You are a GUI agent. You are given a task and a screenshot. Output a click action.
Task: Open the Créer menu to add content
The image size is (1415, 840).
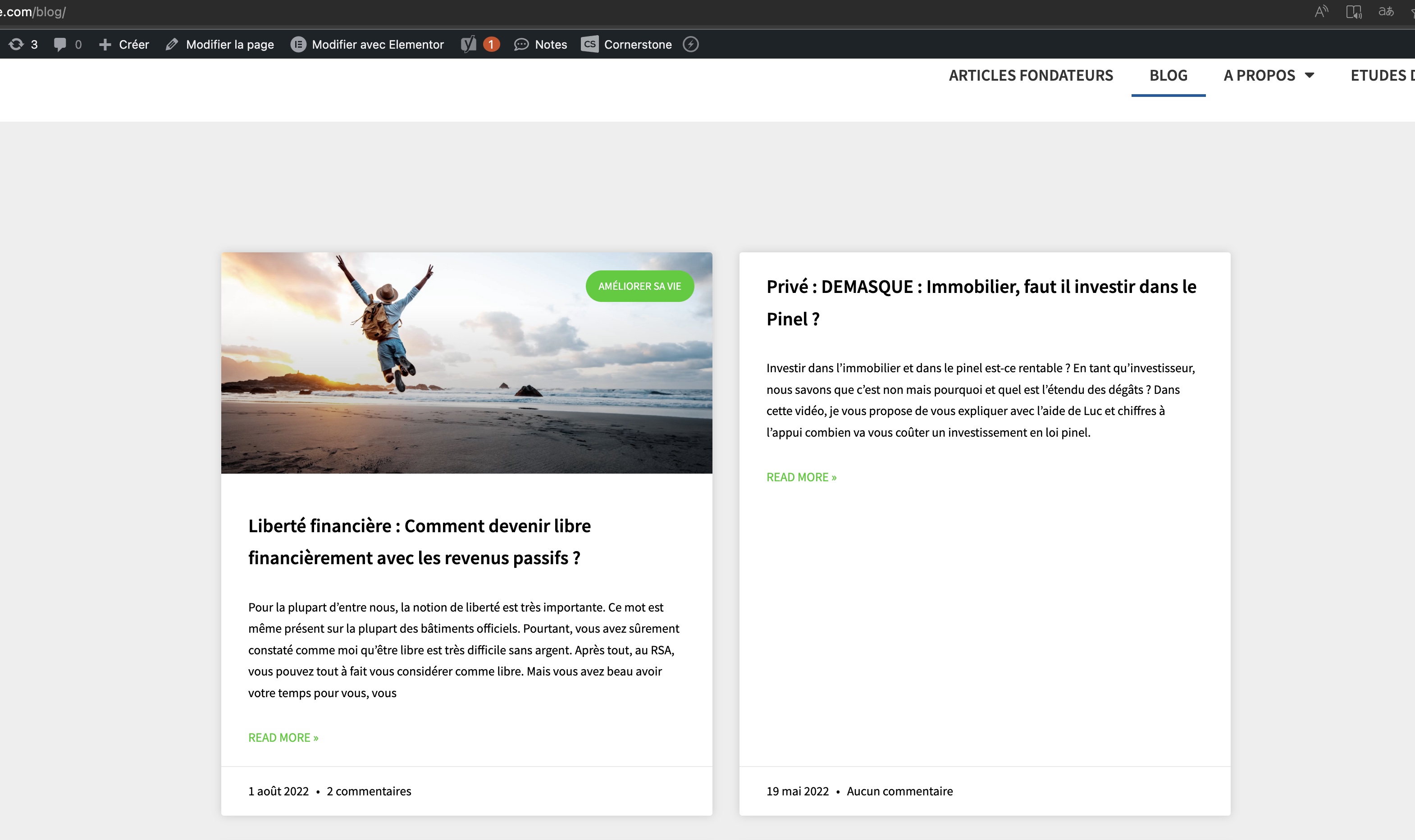123,44
